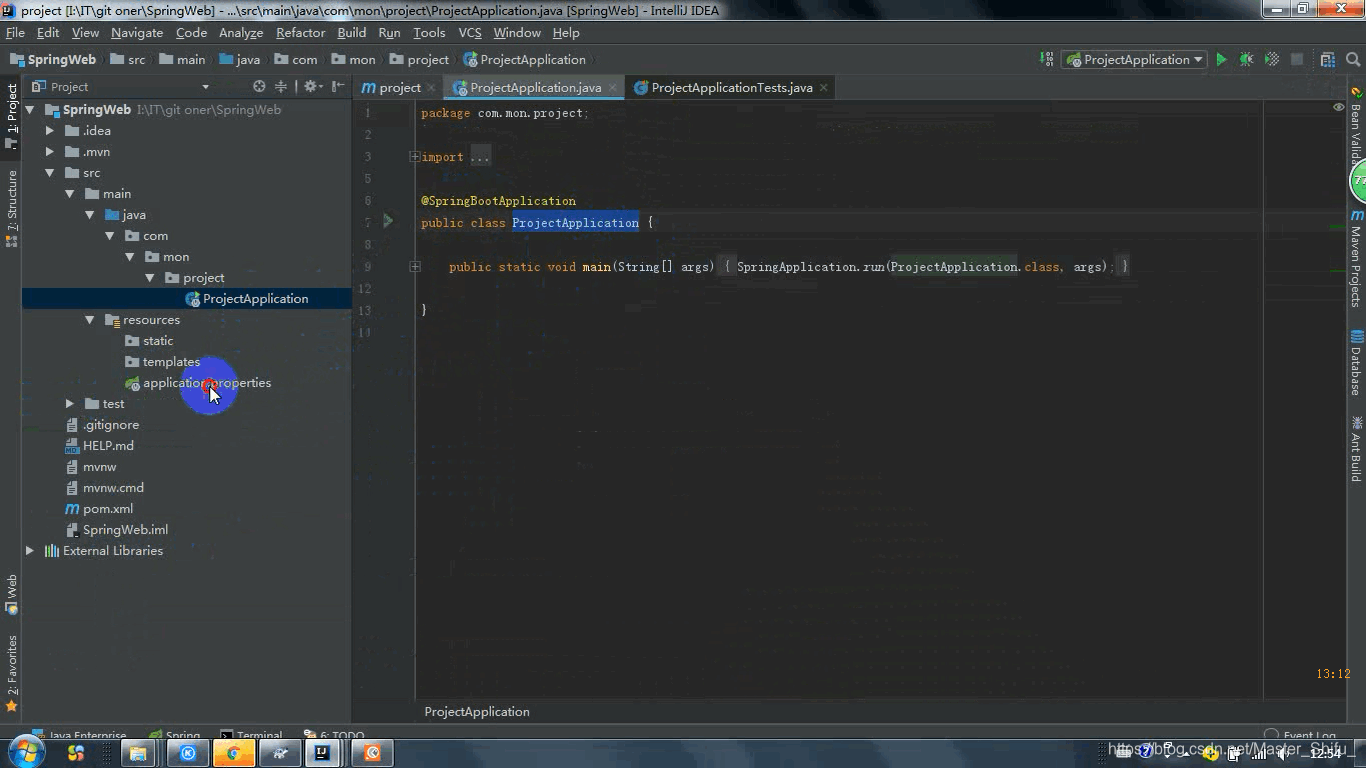Open Windows Start menu orb
1366x768 pixels.
click(26, 752)
